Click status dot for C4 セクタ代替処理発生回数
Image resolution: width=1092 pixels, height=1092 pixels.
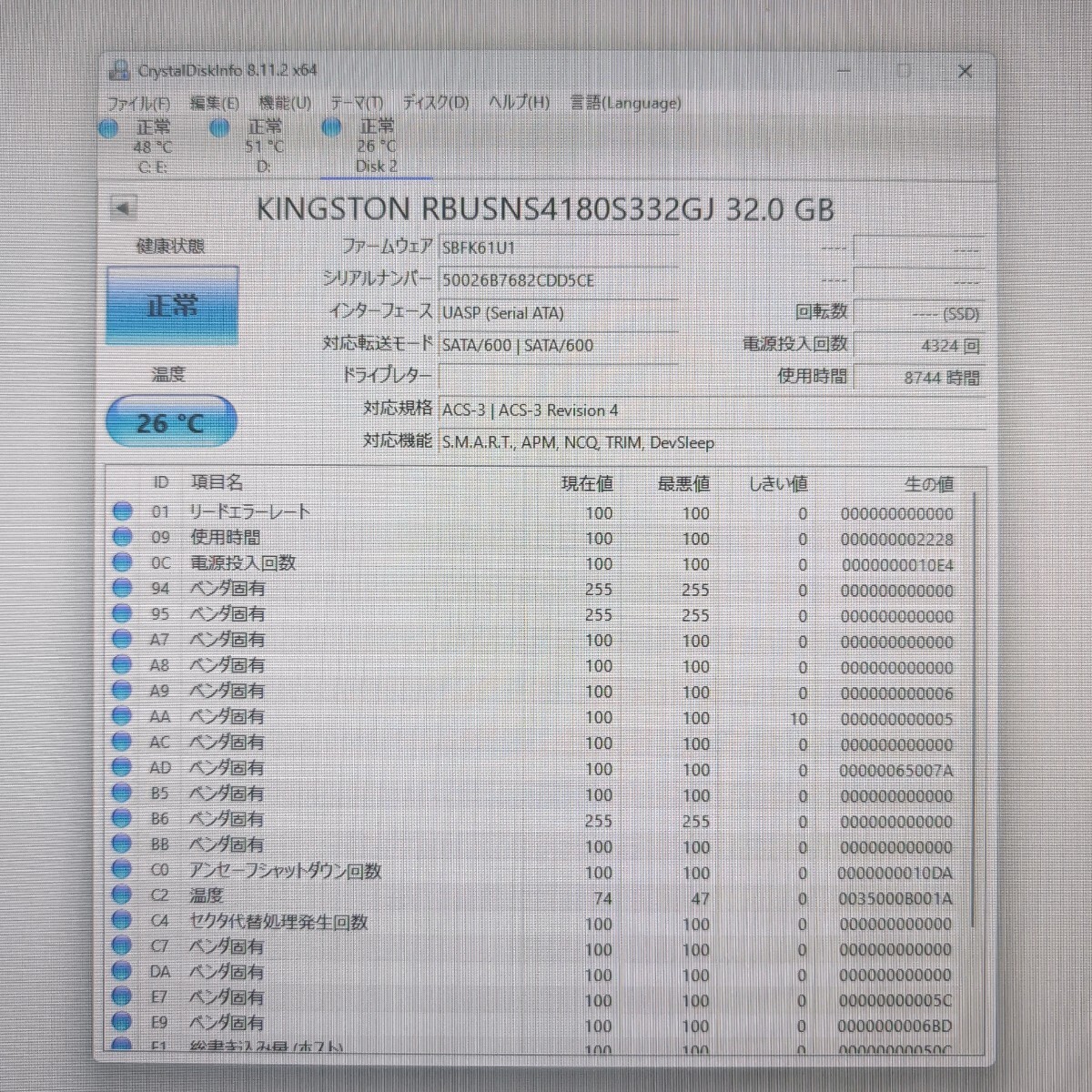(x=122, y=922)
